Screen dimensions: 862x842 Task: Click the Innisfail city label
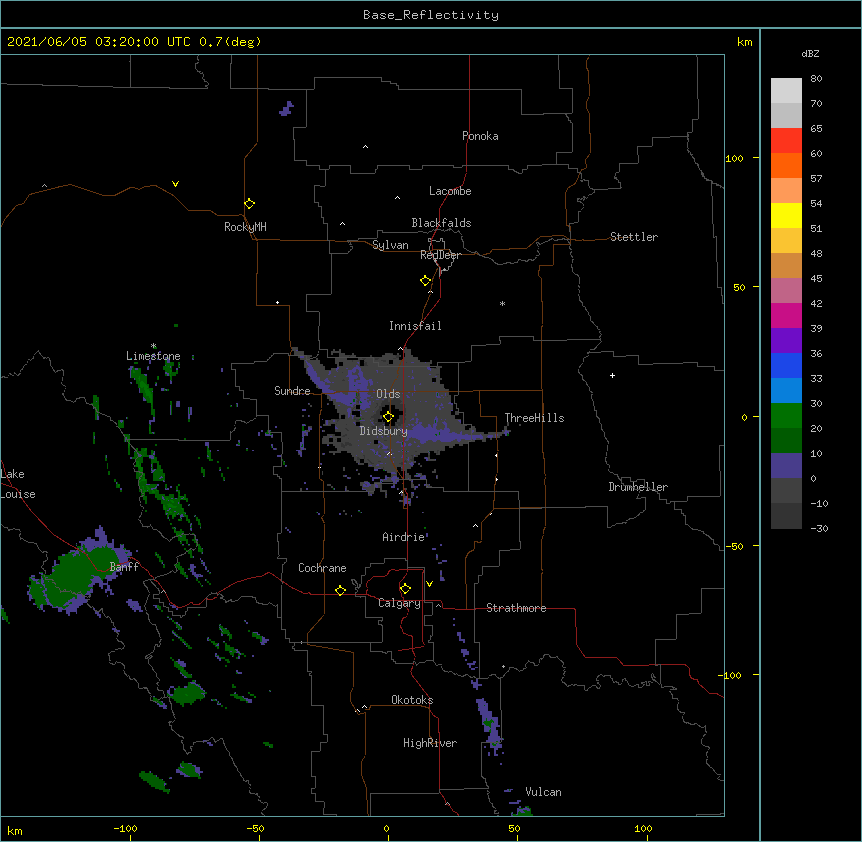(x=415, y=326)
